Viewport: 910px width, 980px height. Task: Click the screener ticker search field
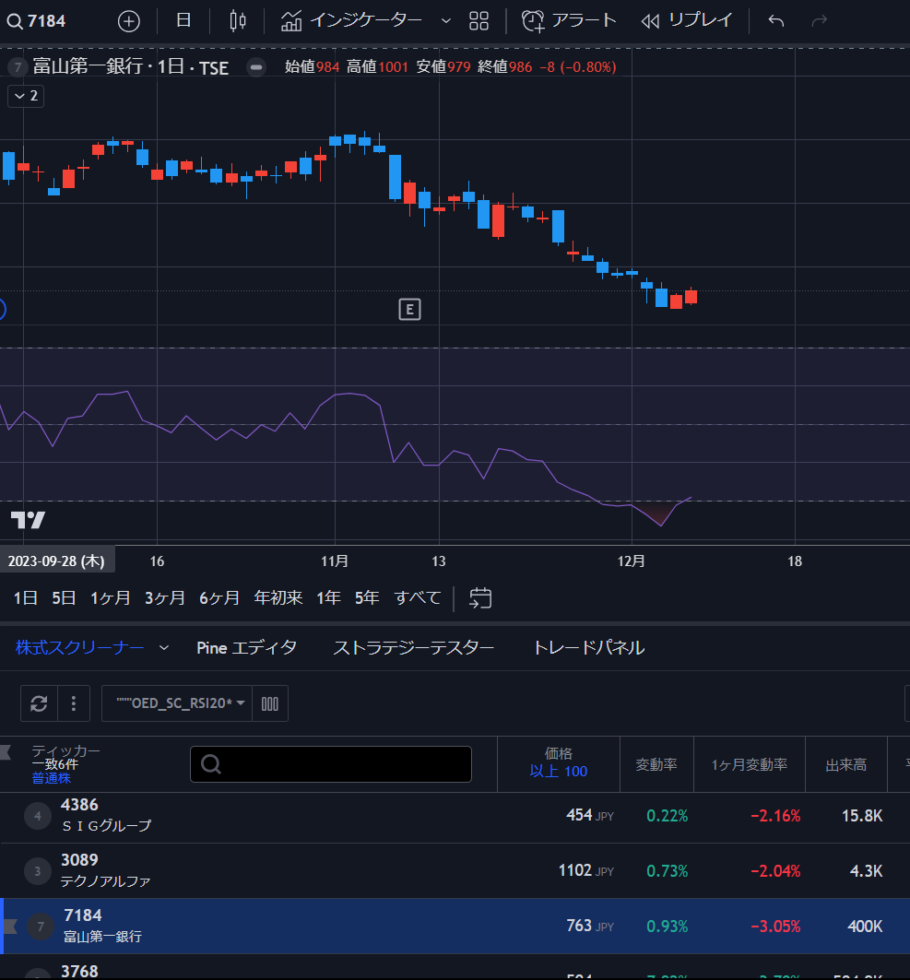tap(331, 764)
